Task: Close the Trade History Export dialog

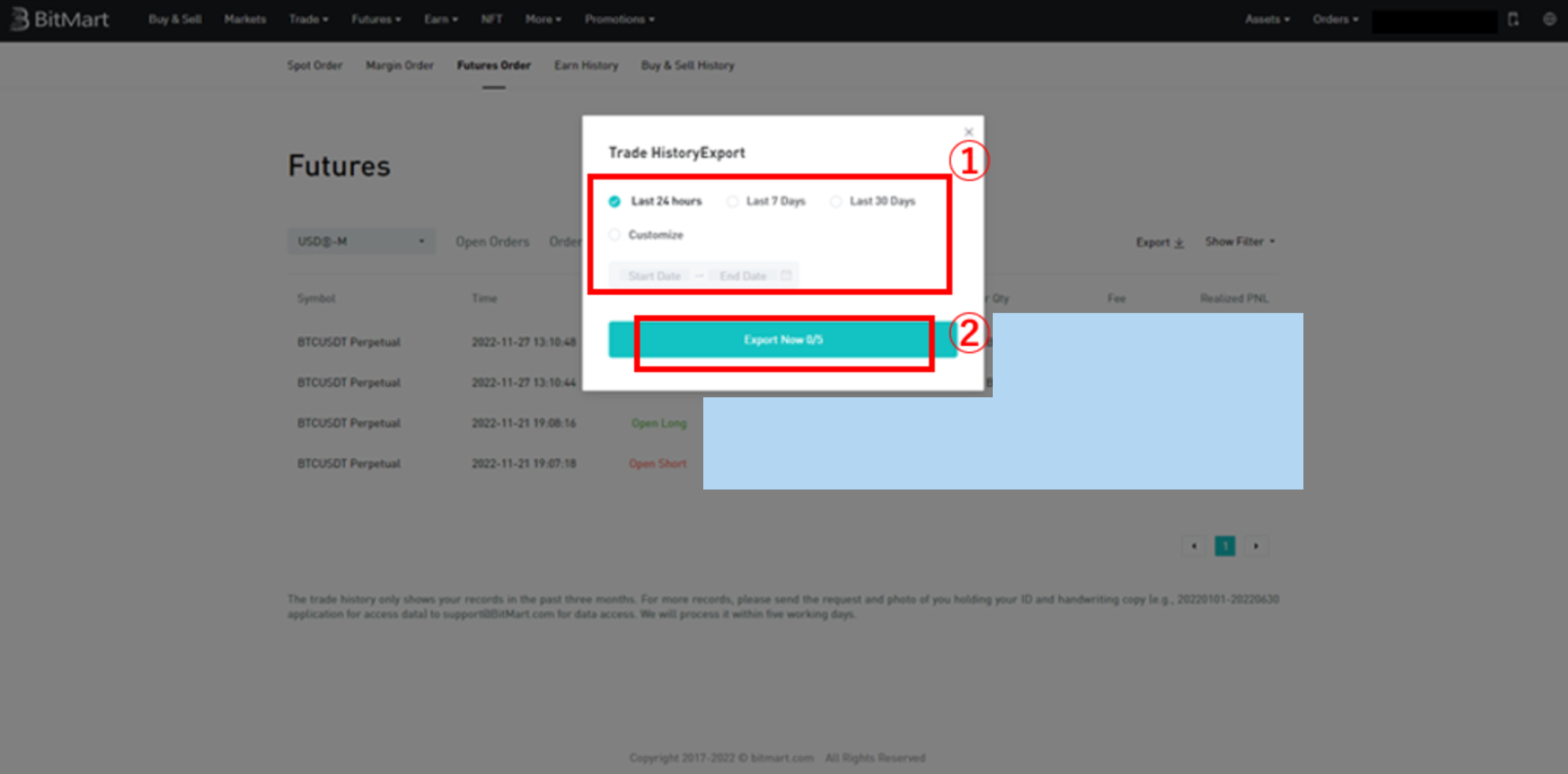Action: point(969,132)
